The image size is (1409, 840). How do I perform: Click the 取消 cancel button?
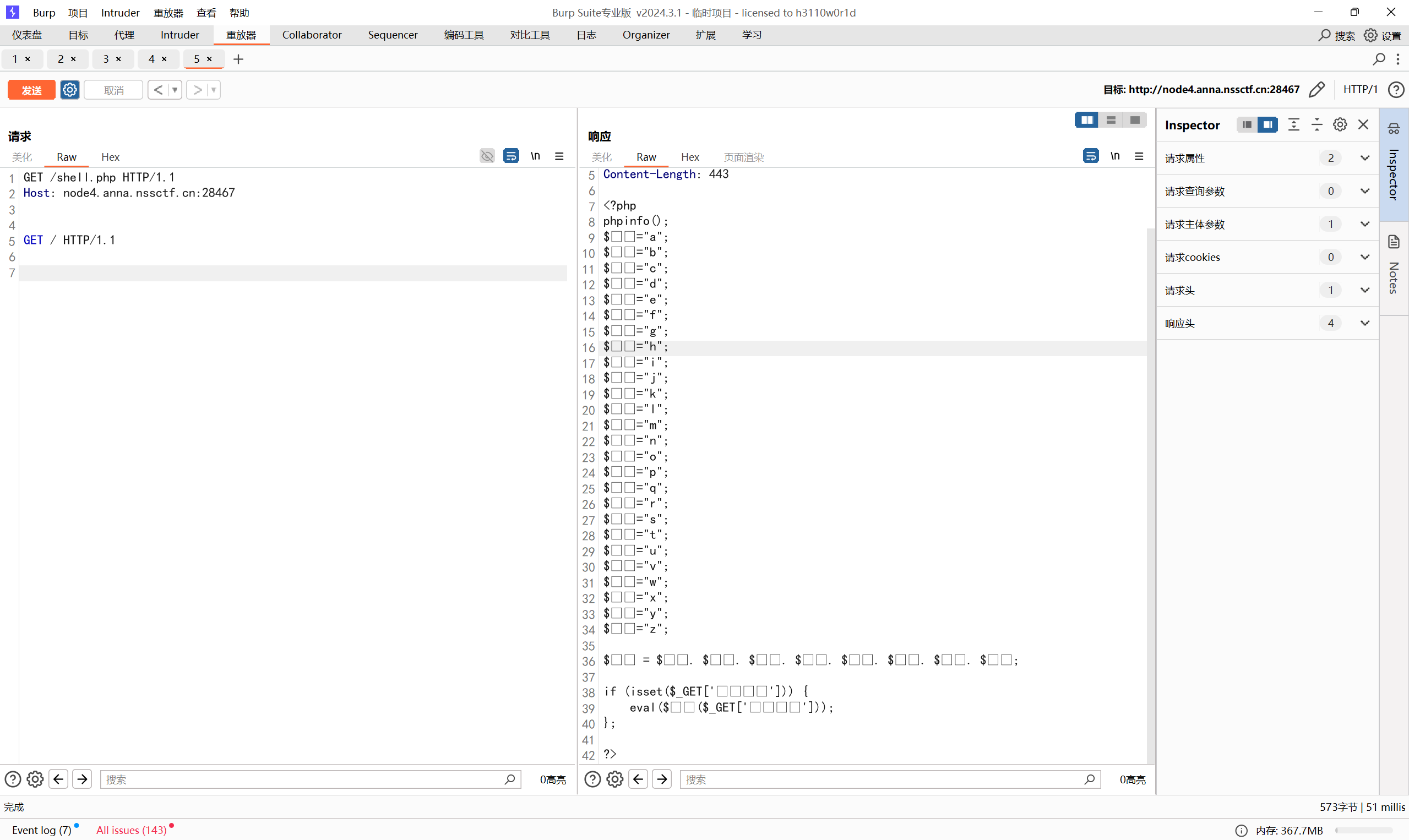[x=114, y=90]
